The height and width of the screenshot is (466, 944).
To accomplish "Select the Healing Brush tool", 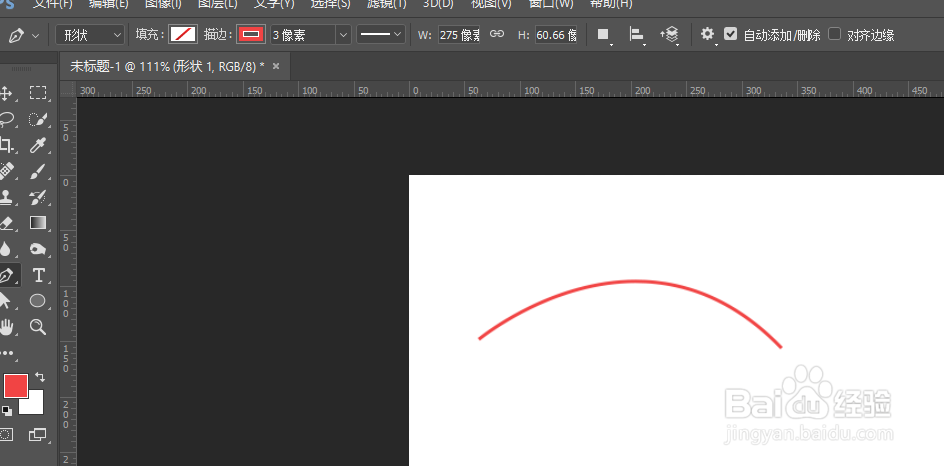I will [x=6, y=171].
